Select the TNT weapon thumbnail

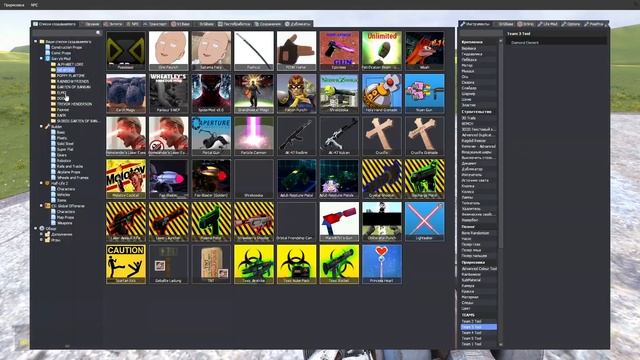211,264
